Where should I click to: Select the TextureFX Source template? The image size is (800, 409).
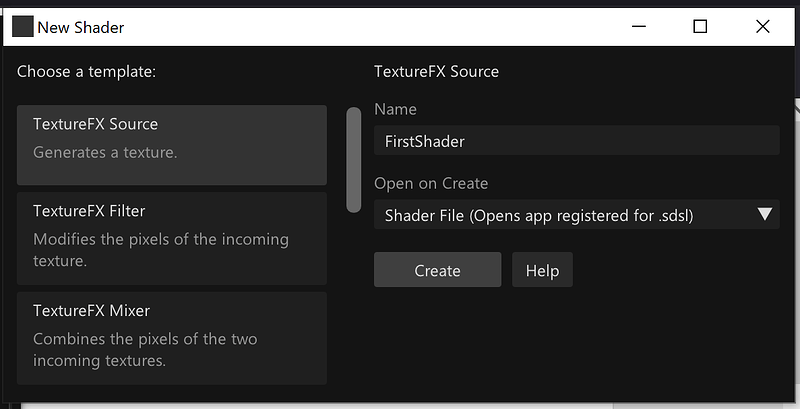coord(172,145)
